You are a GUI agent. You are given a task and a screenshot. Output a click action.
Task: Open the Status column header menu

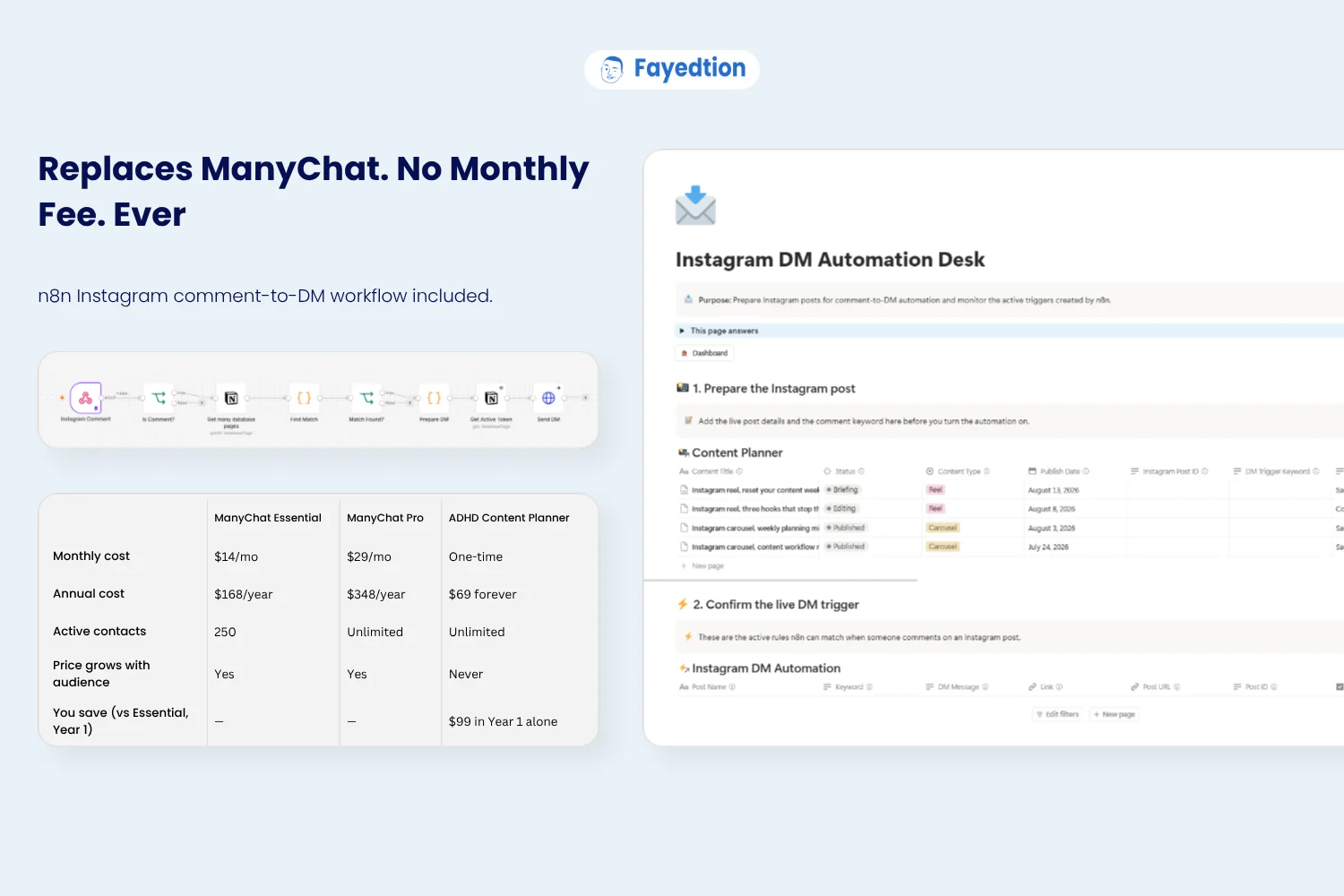pos(844,471)
